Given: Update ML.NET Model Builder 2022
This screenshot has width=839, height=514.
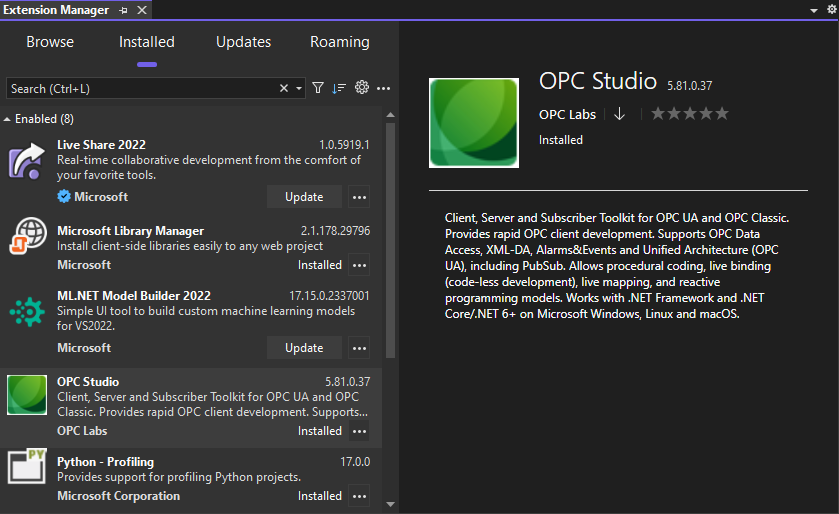Looking at the screenshot, I should click(x=304, y=348).
